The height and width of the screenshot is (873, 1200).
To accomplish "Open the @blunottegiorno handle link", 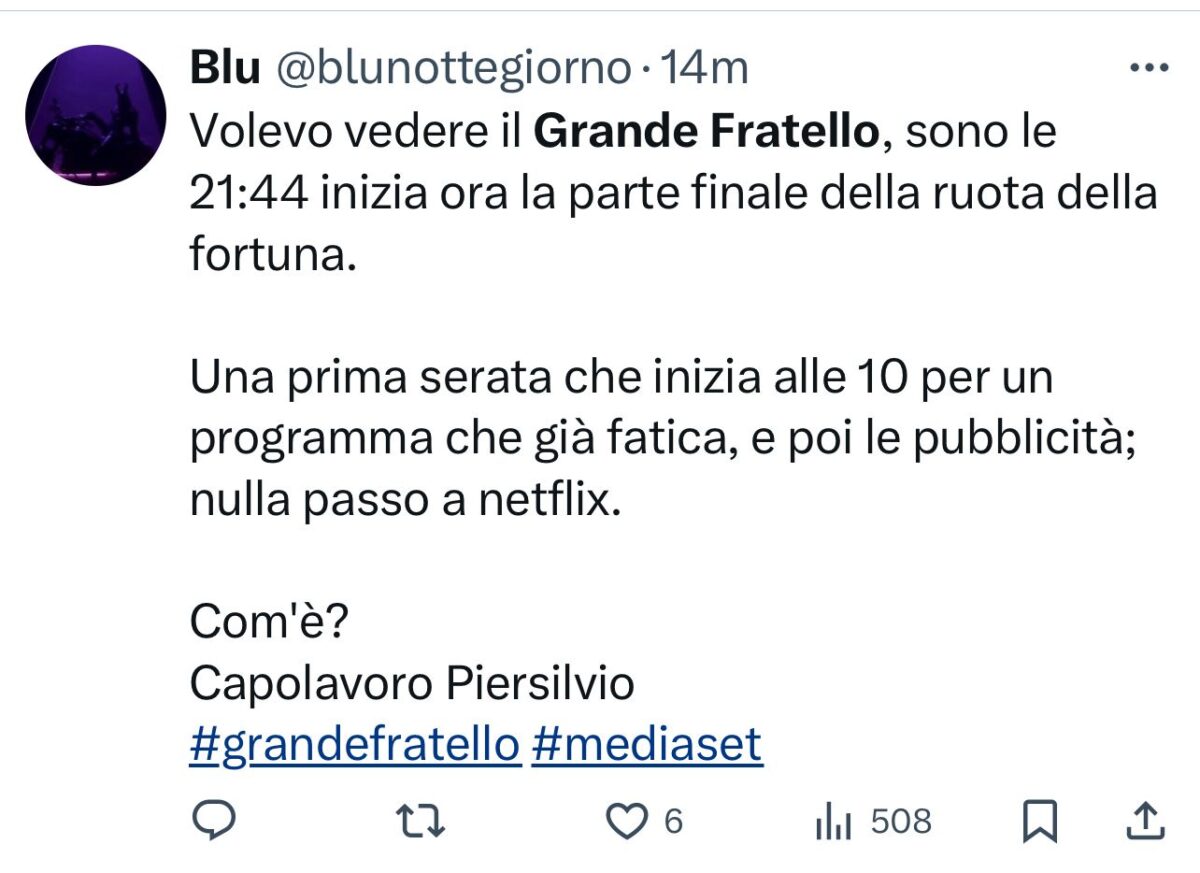I will (452, 69).
